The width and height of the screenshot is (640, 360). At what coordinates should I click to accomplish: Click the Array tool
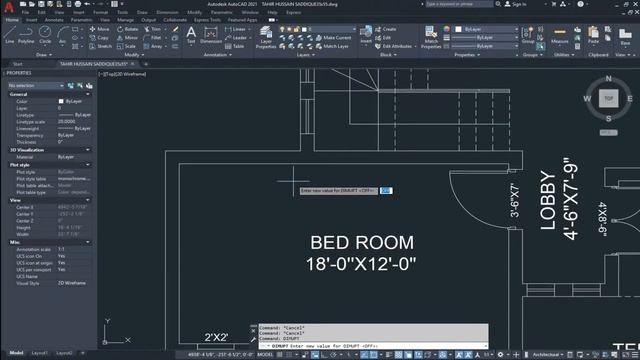(x=153, y=46)
